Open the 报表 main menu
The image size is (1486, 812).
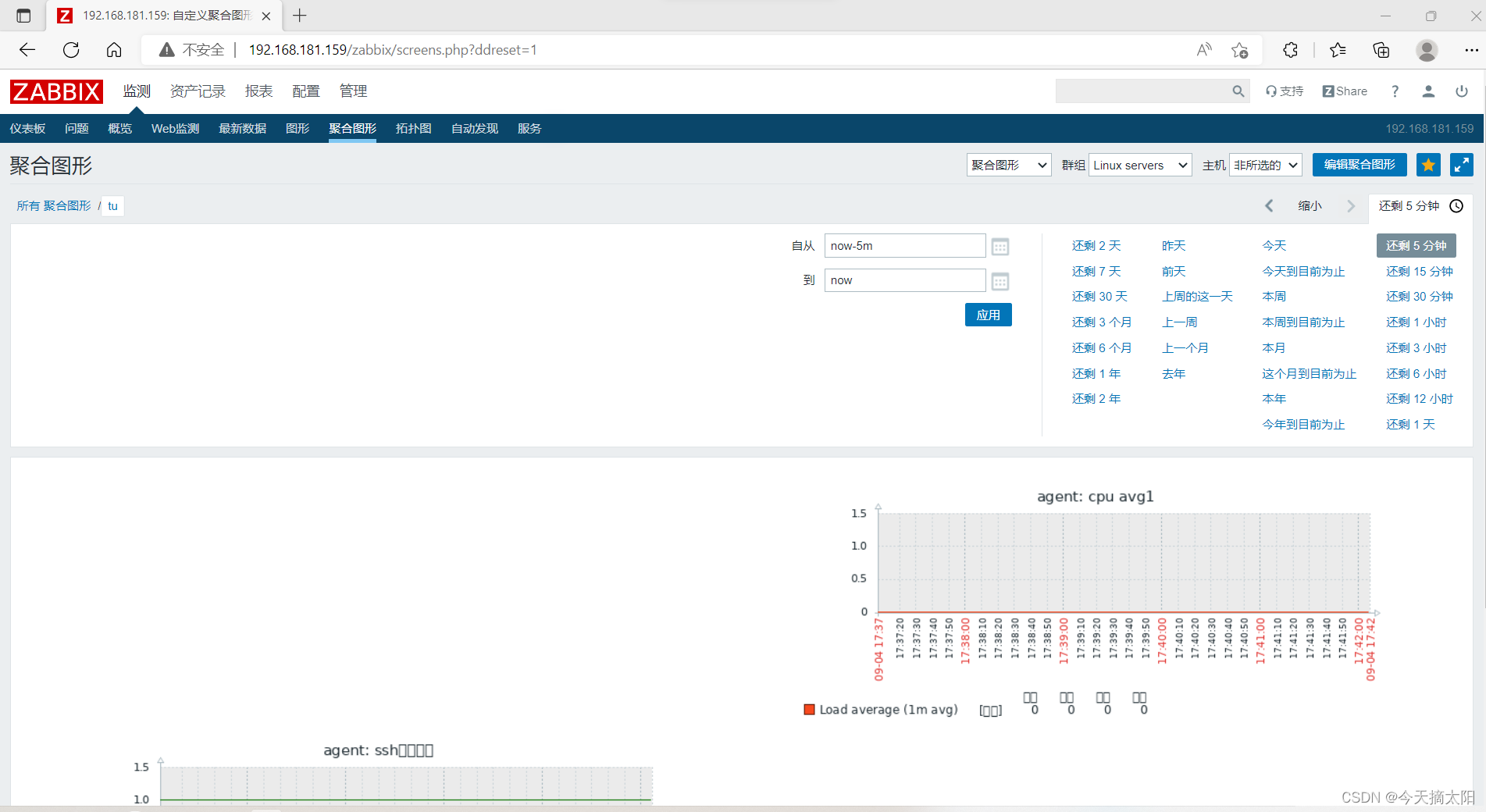click(x=258, y=91)
